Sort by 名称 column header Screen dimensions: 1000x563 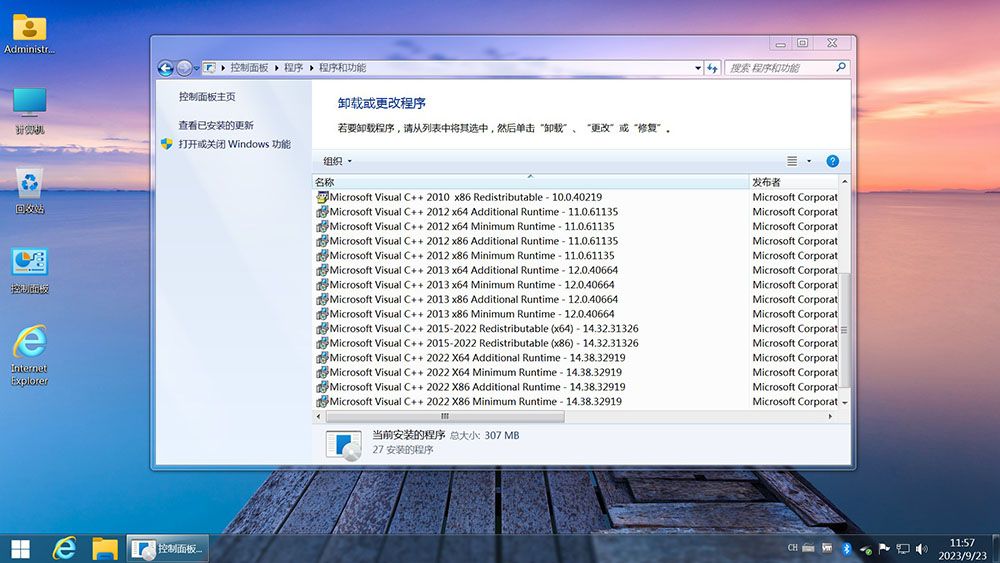click(530, 182)
